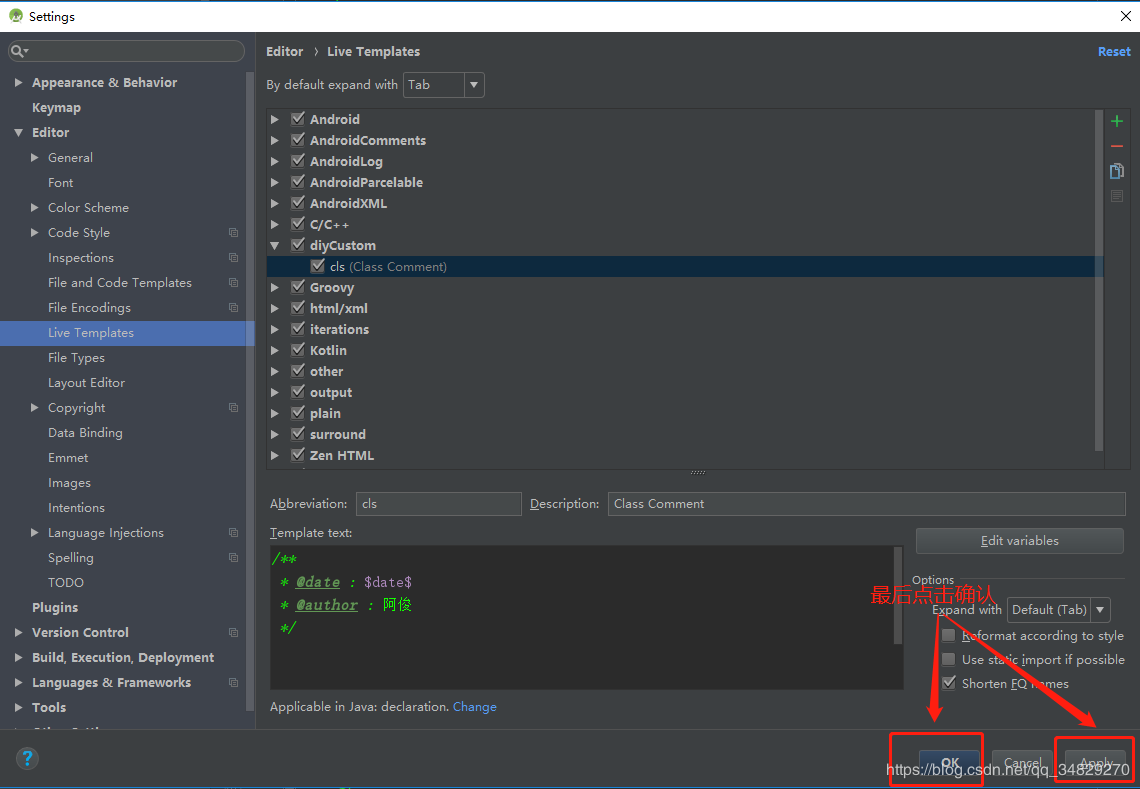This screenshot has height=789, width=1140.
Task: Click project-level icon beside Spelling
Action: [x=233, y=558]
